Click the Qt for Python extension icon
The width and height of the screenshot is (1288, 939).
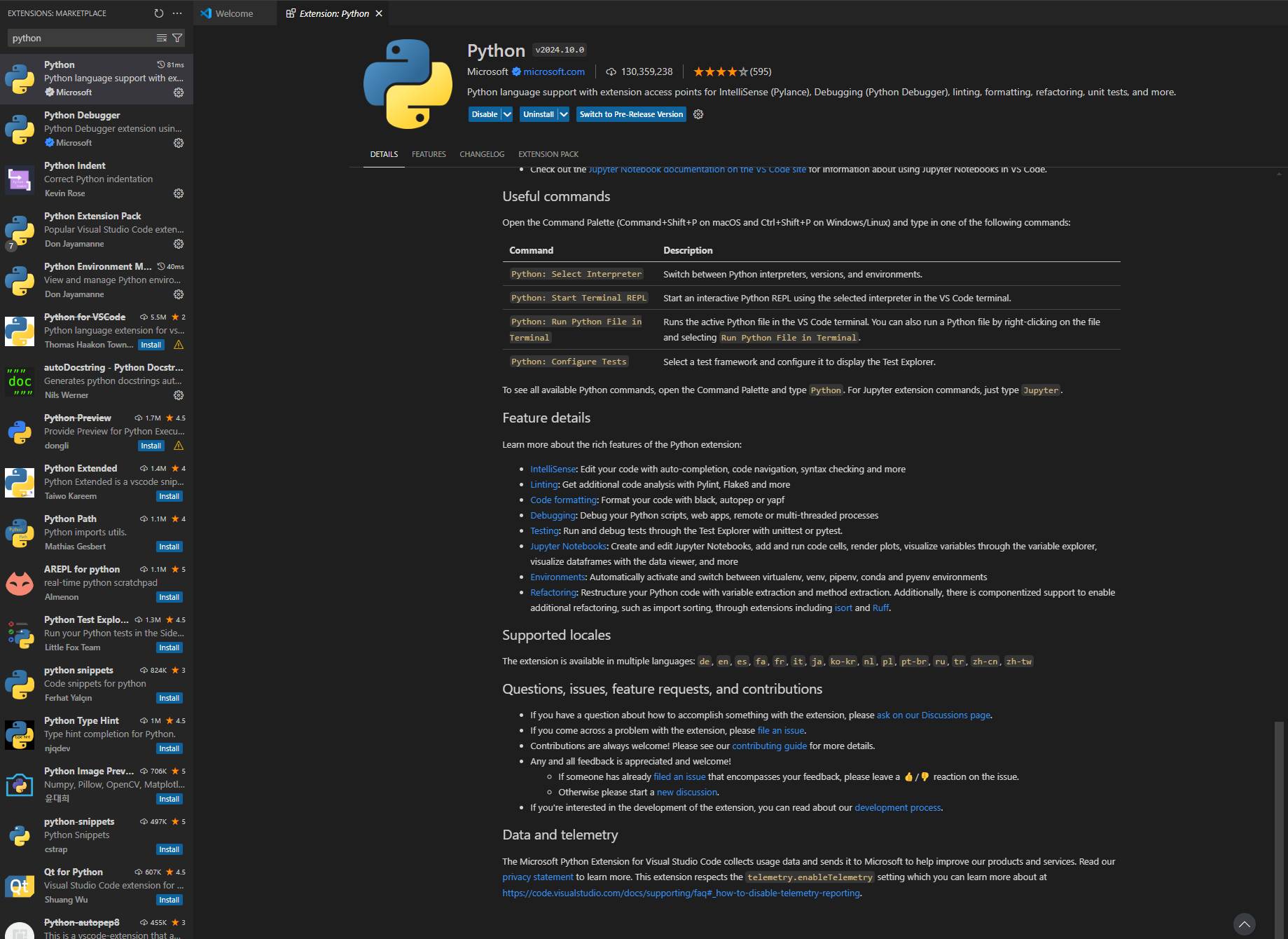(x=20, y=886)
